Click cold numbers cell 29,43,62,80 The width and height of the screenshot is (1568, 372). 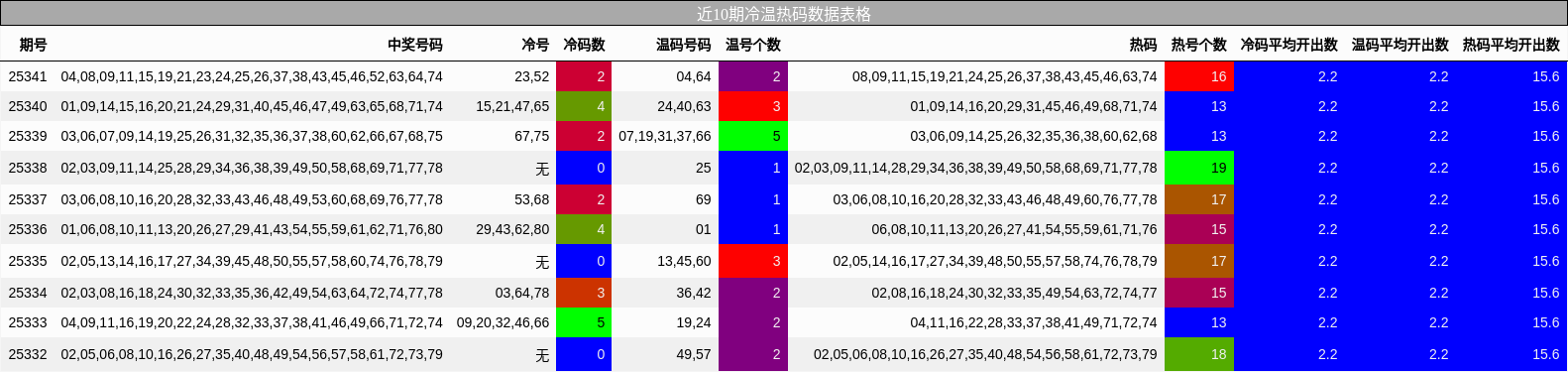coord(512,229)
